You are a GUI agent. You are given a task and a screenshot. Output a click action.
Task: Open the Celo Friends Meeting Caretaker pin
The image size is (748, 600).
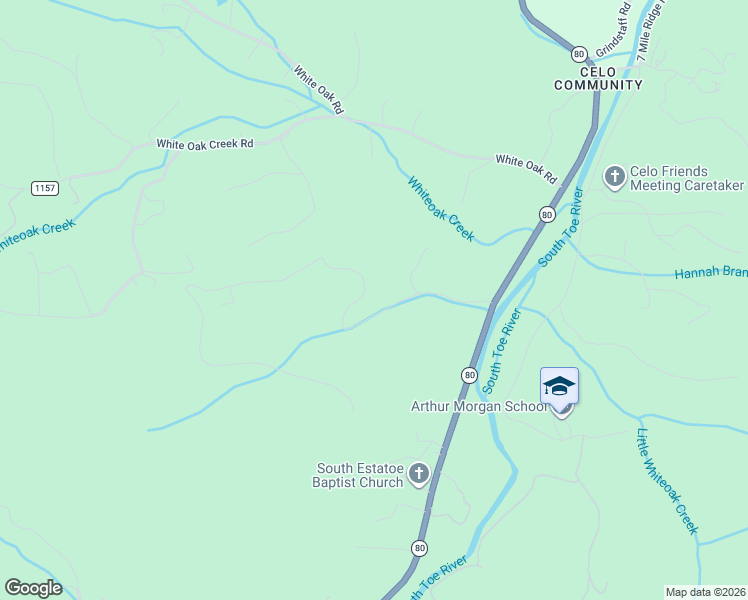(614, 177)
